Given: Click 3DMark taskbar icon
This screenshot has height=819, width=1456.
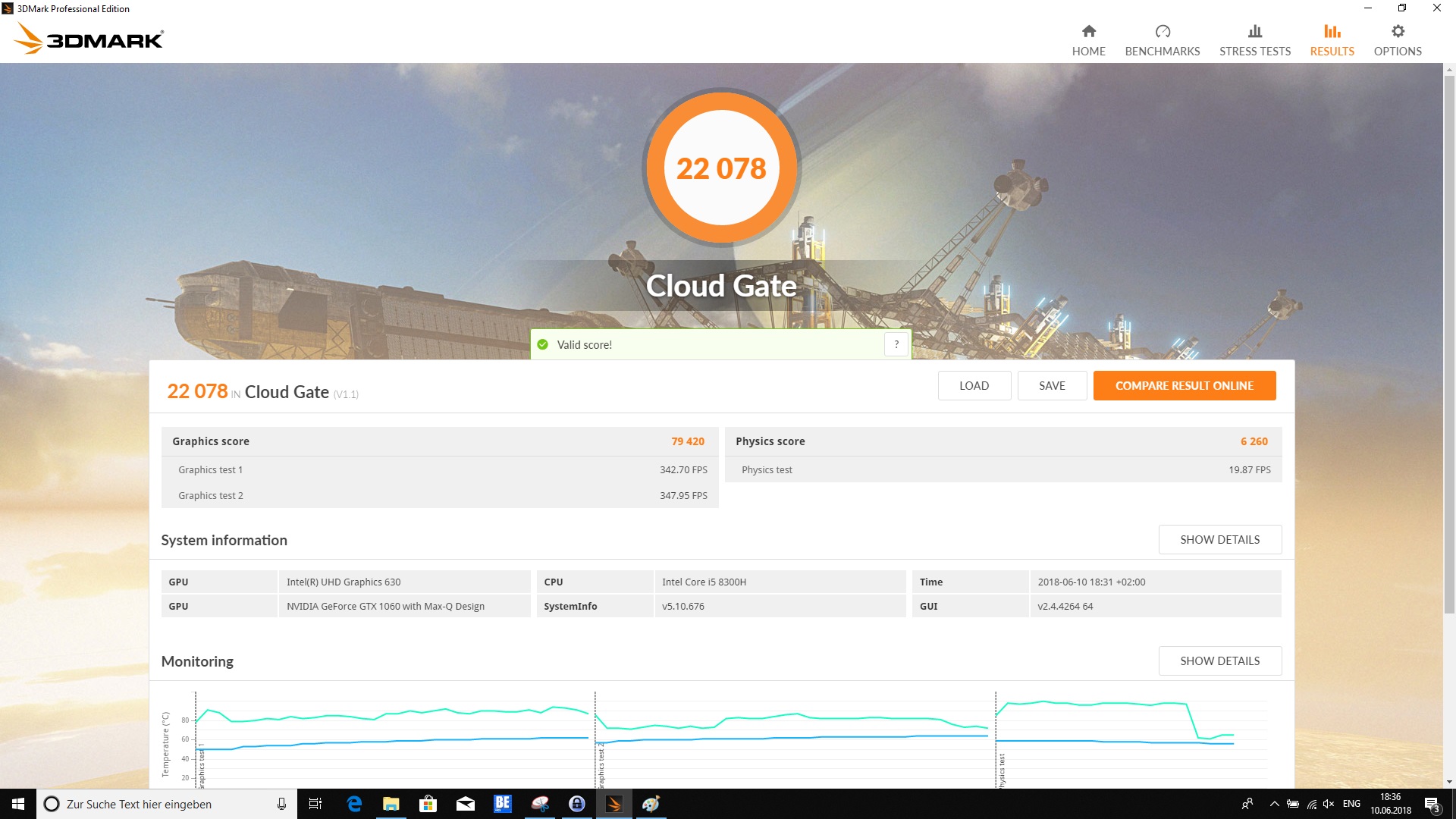Looking at the screenshot, I should (x=614, y=804).
